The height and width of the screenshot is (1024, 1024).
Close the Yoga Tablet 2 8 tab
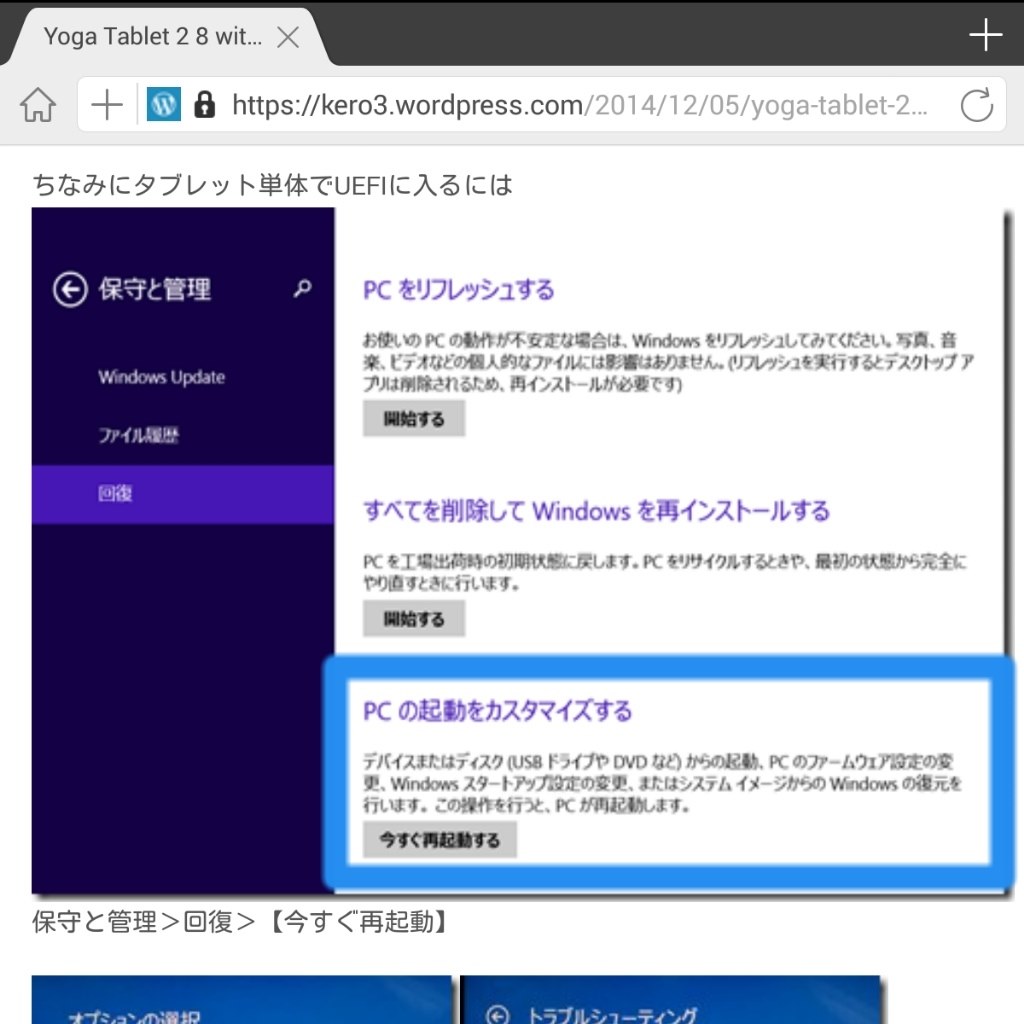pos(287,37)
